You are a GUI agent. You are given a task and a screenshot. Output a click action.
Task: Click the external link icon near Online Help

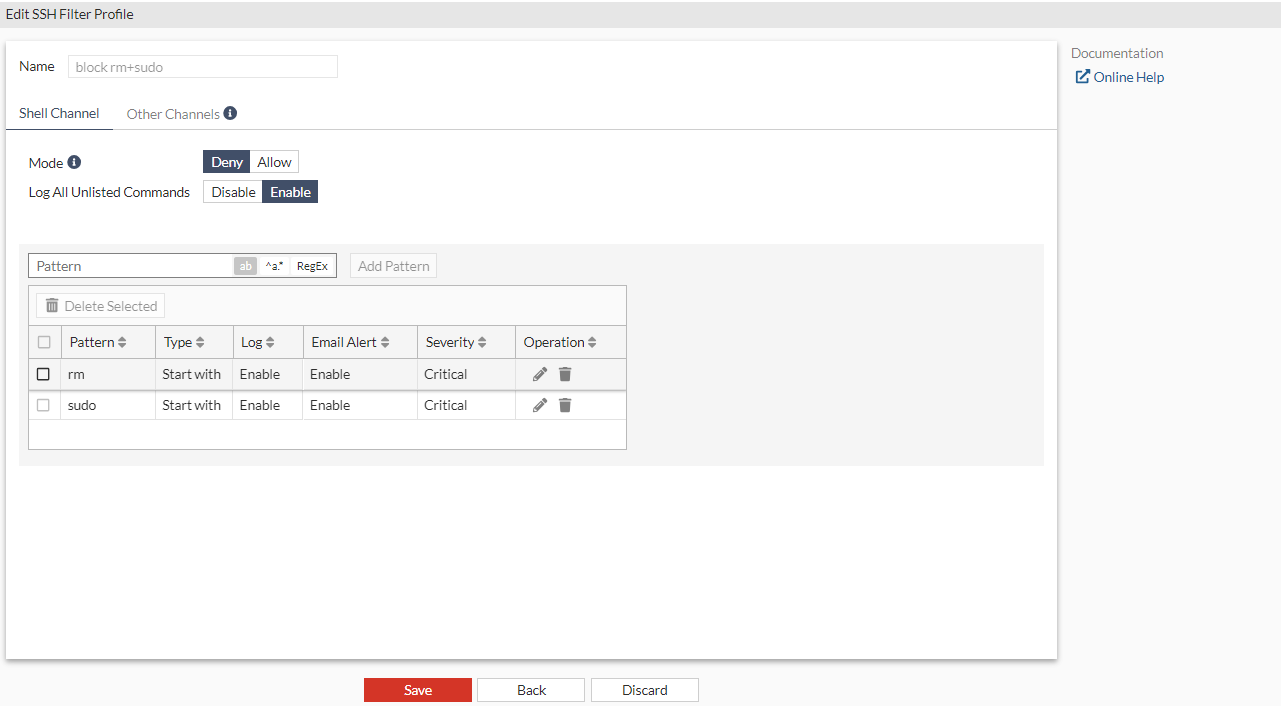pos(1083,76)
